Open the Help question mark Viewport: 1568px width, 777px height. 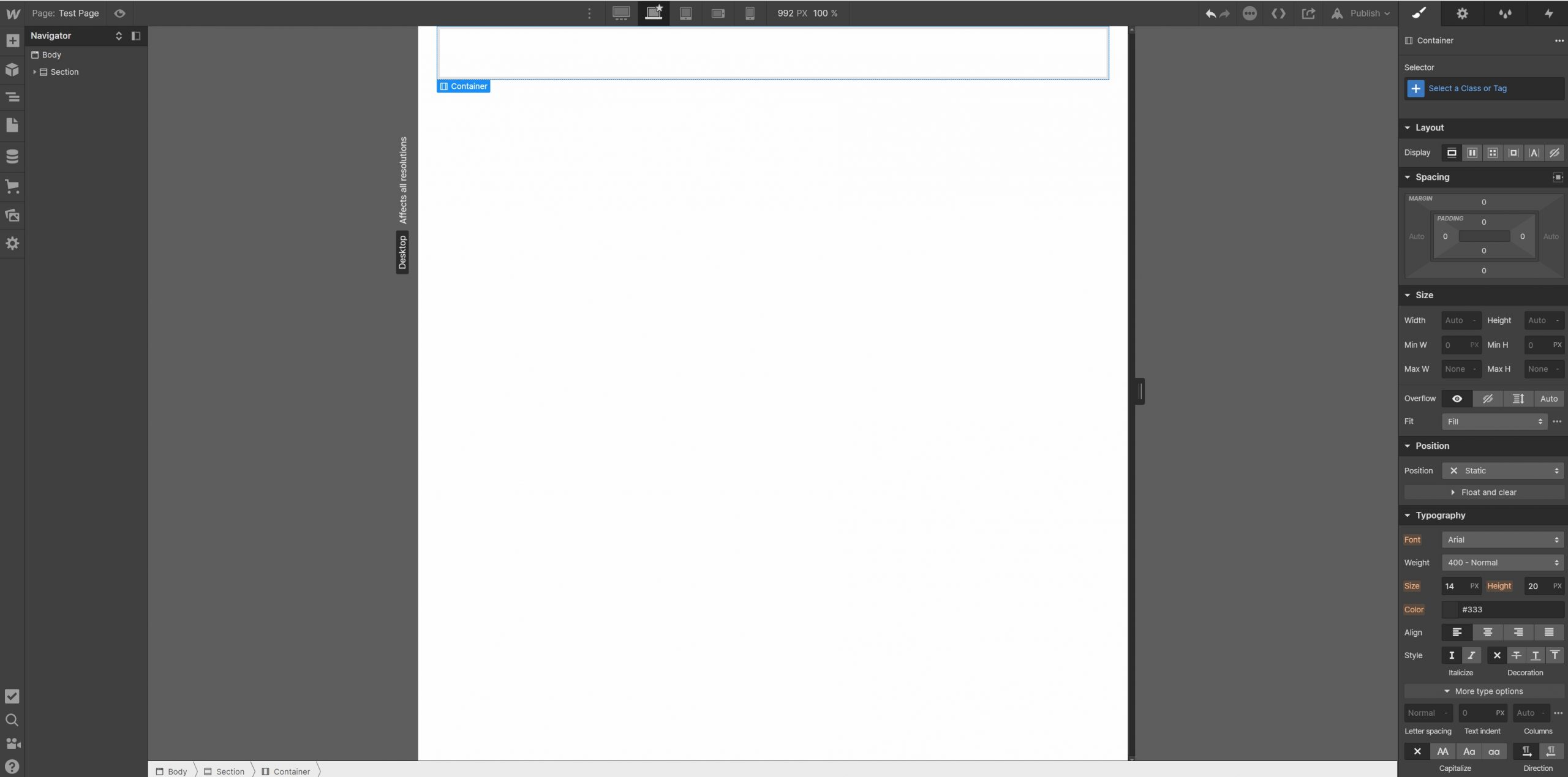12,767
